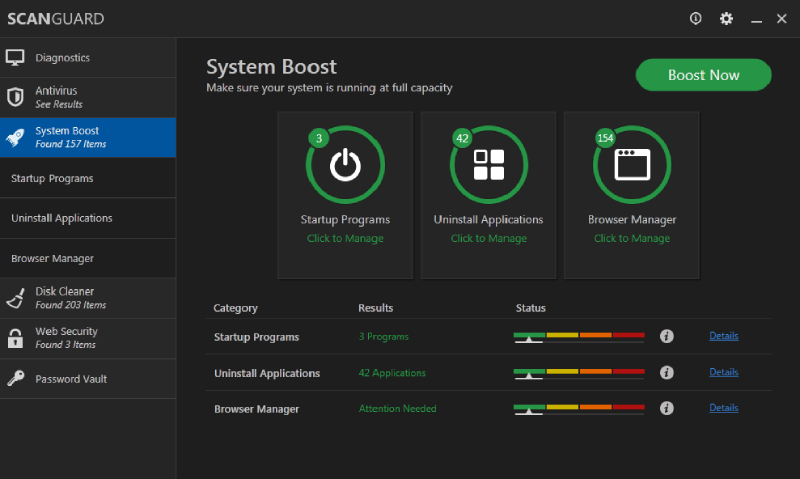Click the Uninstall Applications grid icon
The height and width of the screenshot is (479, 800).
point(489,165)
